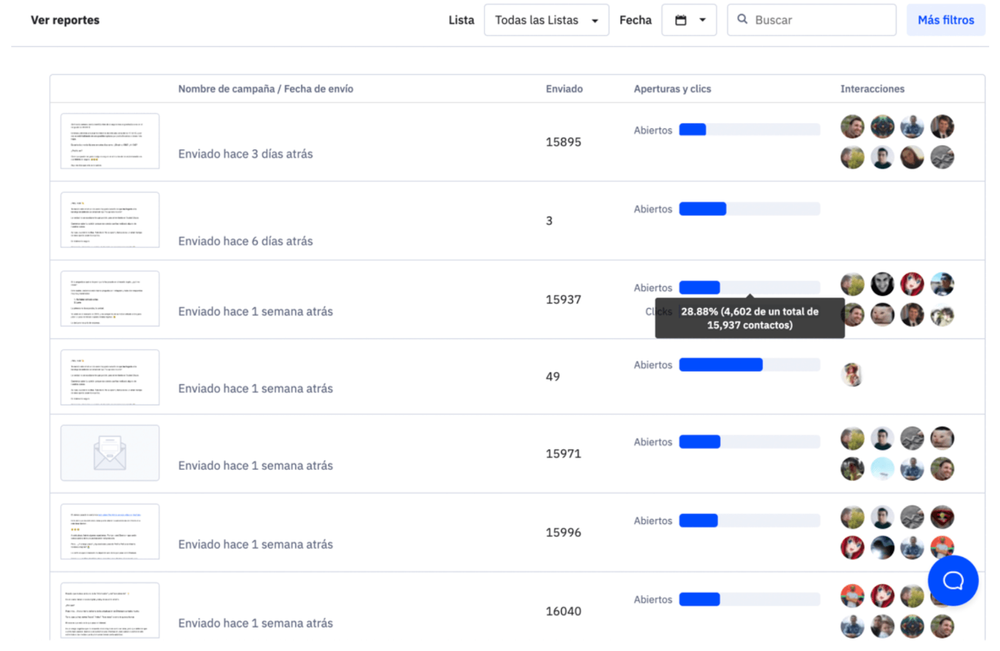Image resolution: width=1000 pixels, height=651 pixels.
Task: Click Abiertos progress bar for 15895 campaign
Action: (x=749, y=130)
